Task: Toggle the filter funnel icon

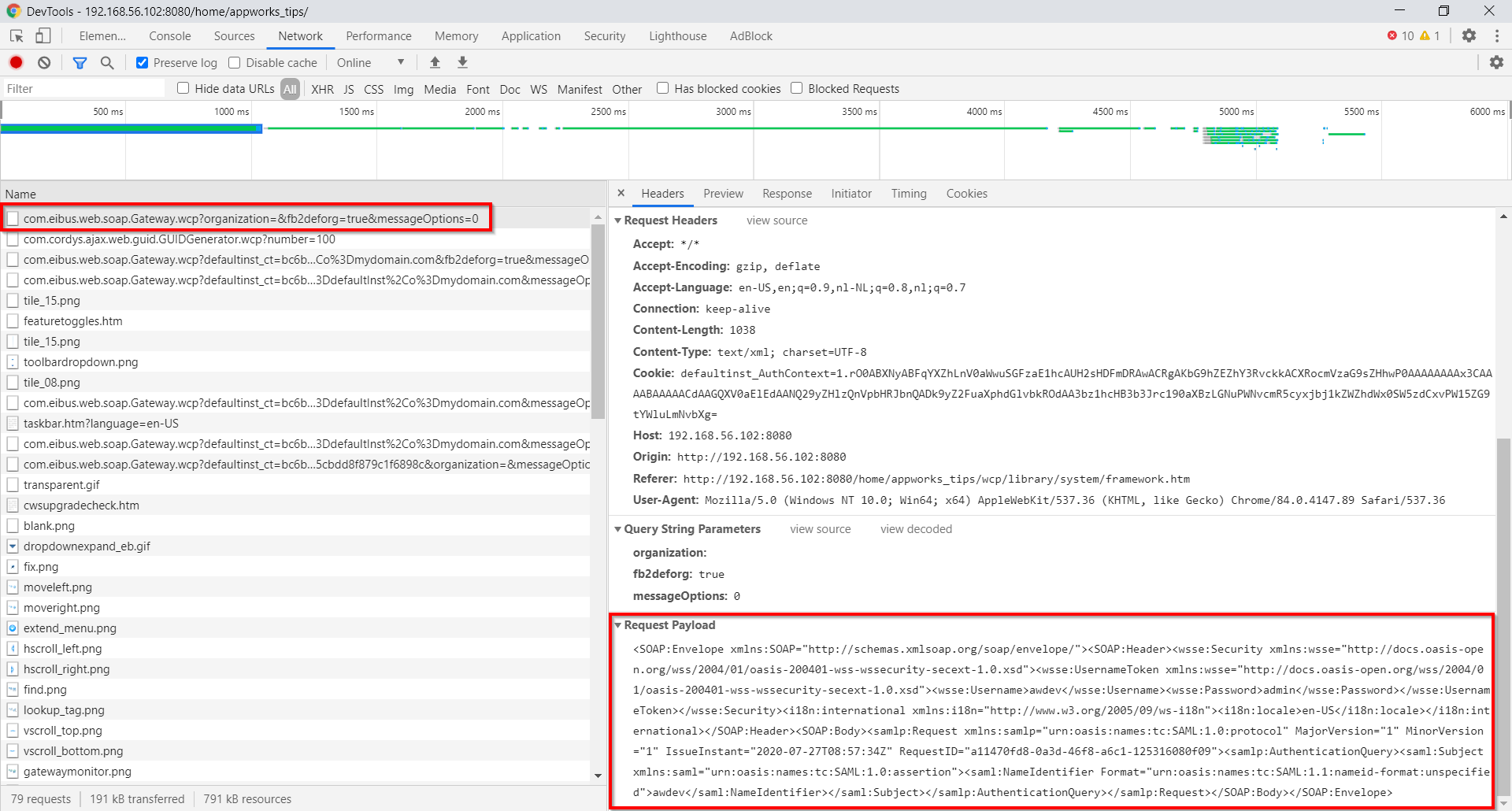Action: pos(80,62)
